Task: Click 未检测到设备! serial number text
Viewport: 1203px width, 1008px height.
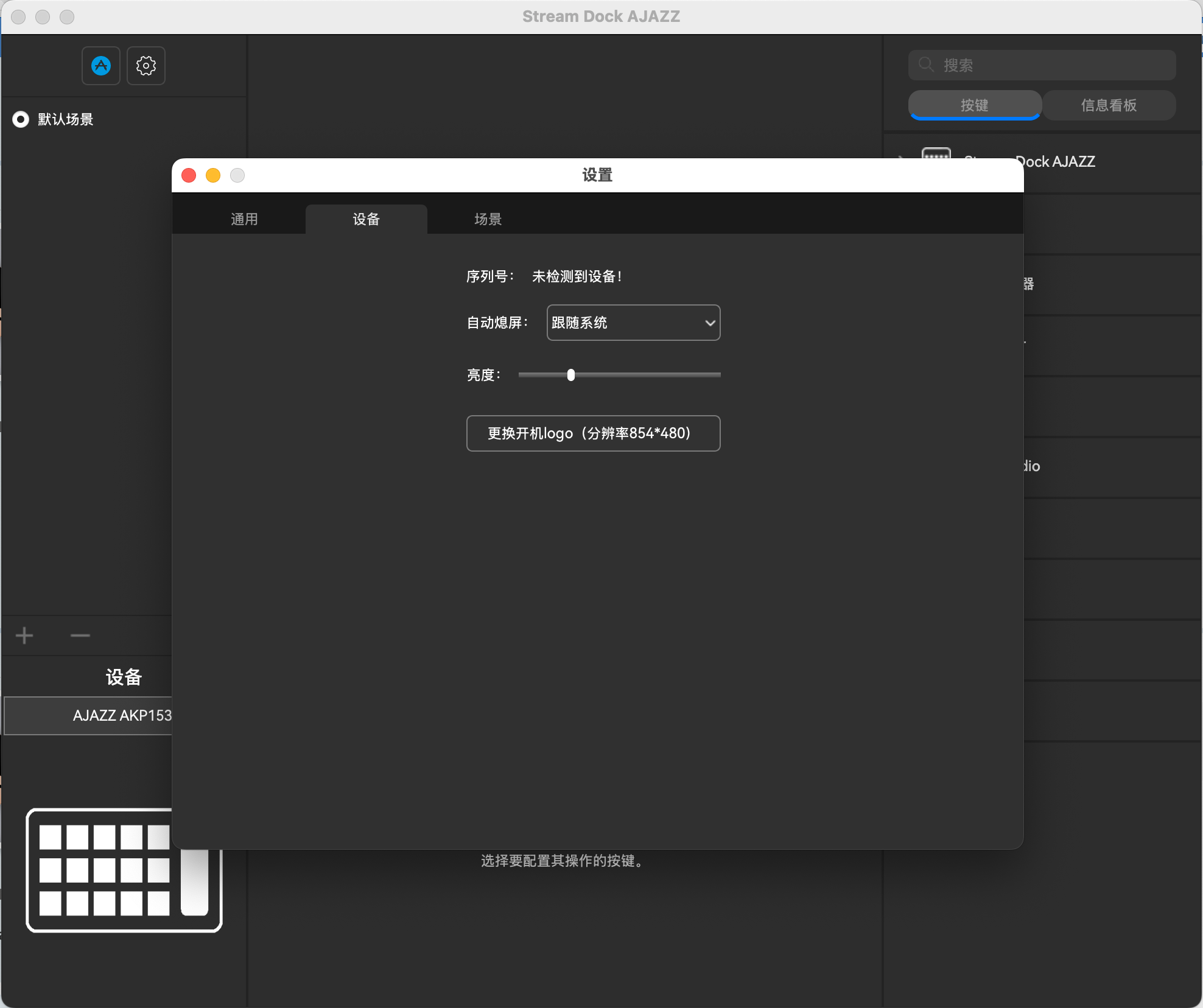Action: pyautogui.click(x=577, y=276)
